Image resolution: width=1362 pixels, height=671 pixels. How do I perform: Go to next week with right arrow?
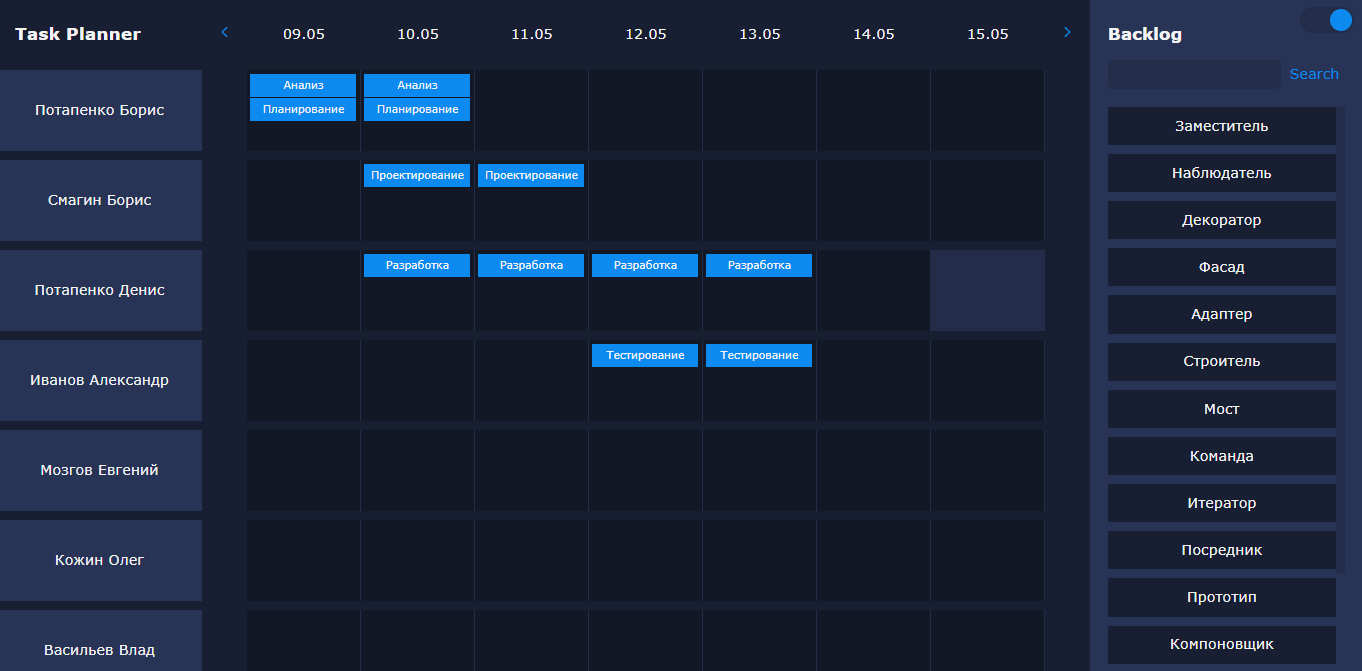(x=1067, y=33)
